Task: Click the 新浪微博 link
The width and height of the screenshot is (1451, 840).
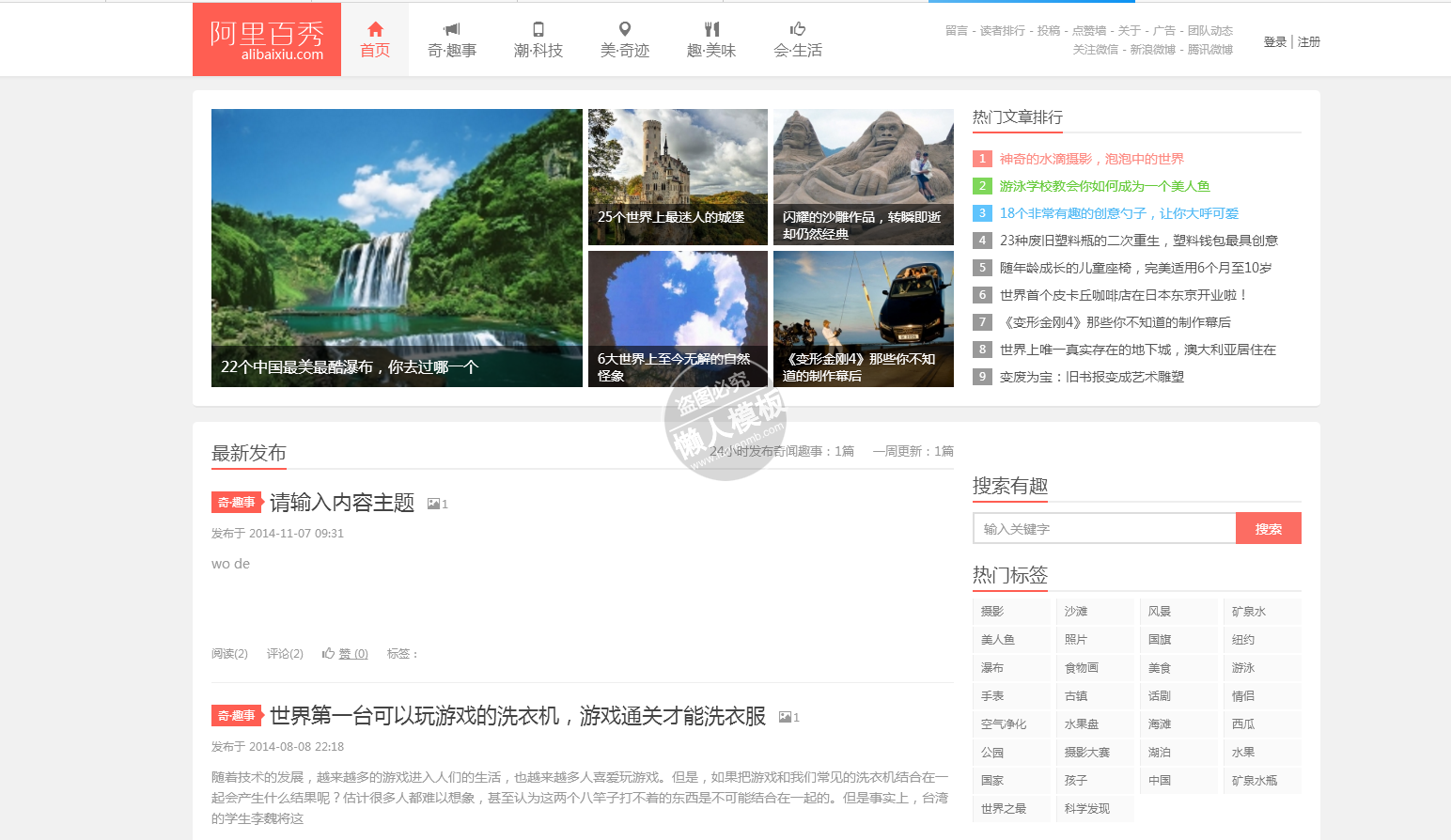Action: click(1153, 50)
